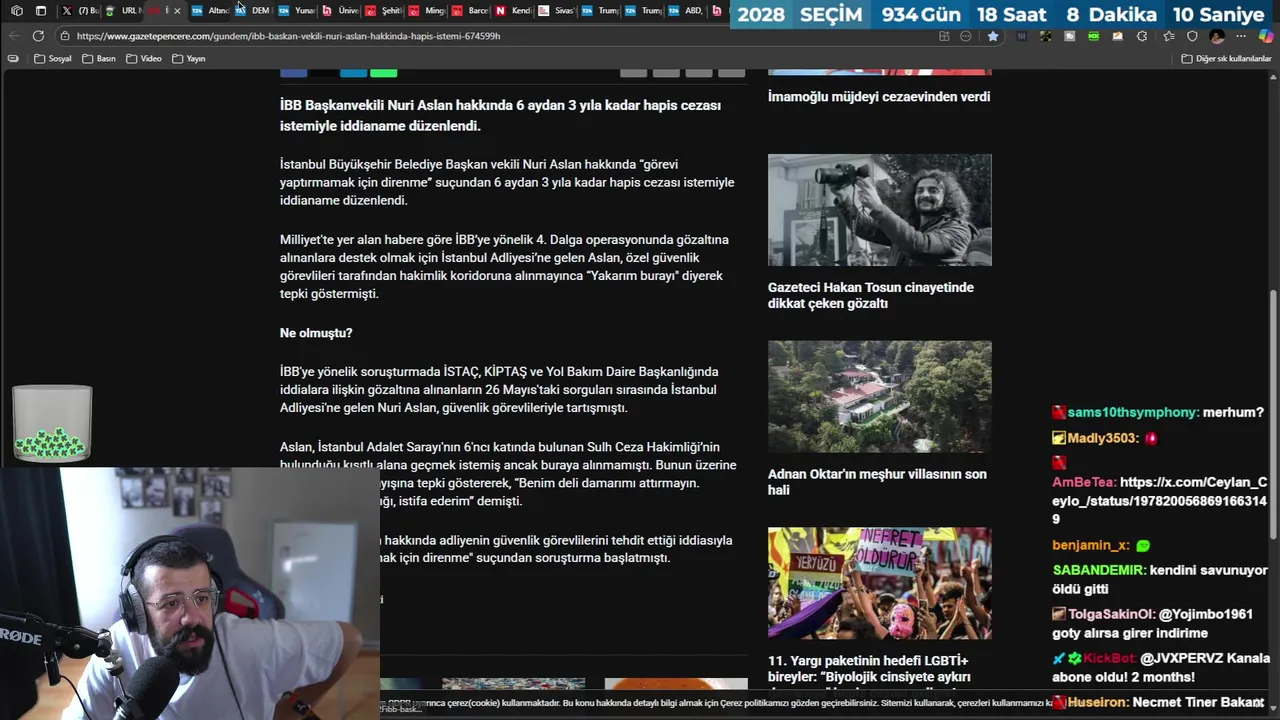Click the green extension icon in the toolbar

click(x=1094, y=36)
